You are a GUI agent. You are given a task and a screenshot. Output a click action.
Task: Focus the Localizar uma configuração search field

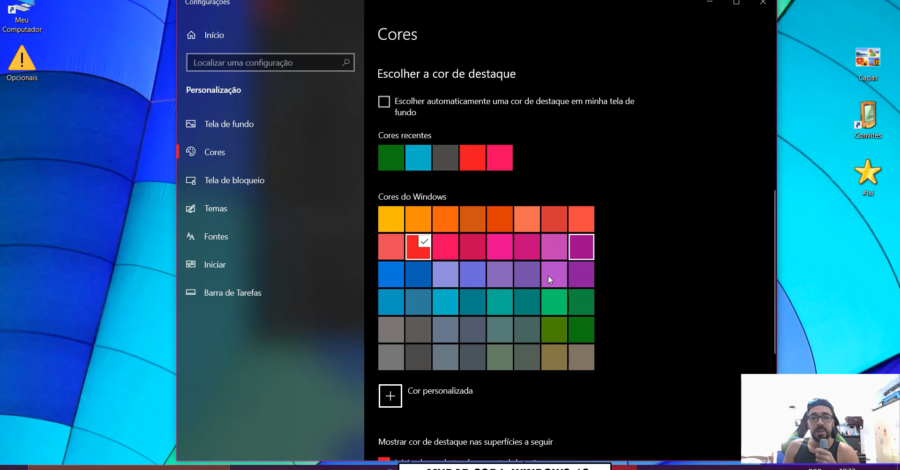pos(270,63)
